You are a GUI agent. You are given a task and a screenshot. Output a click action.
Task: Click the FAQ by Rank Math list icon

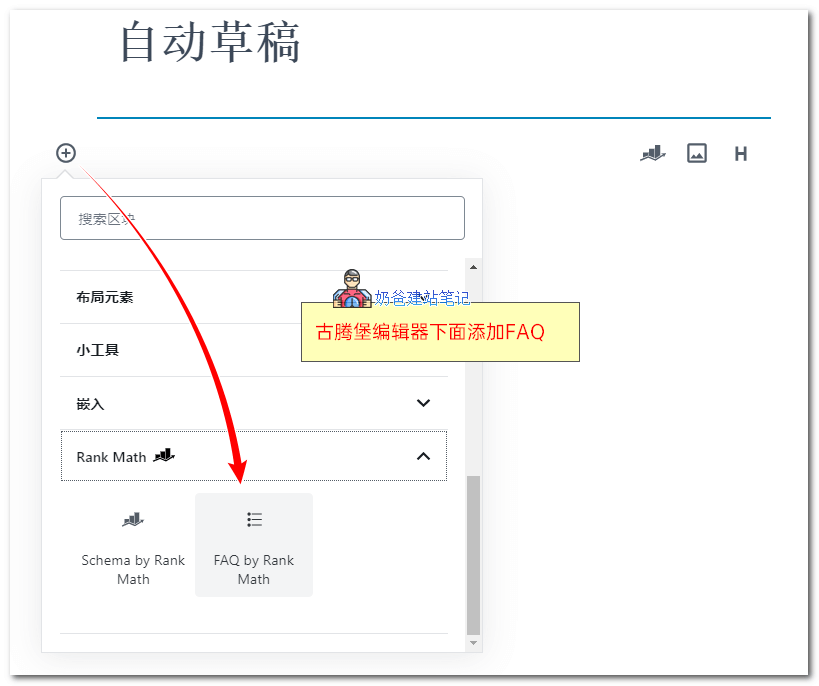click(254, 520)
